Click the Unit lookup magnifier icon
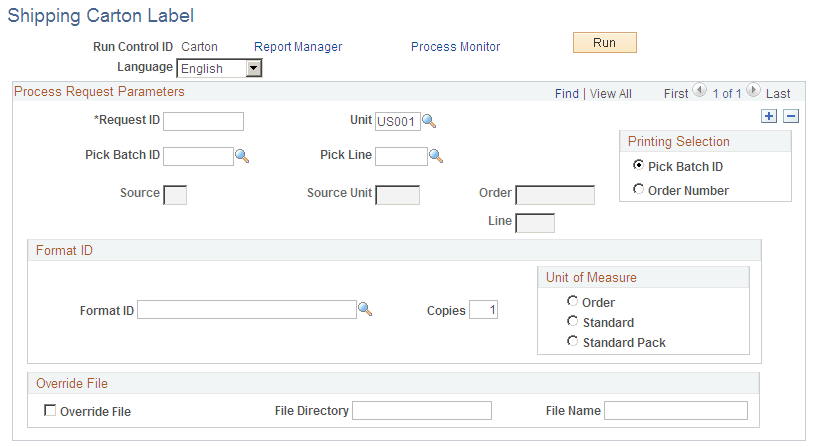 tap(430, 121)
